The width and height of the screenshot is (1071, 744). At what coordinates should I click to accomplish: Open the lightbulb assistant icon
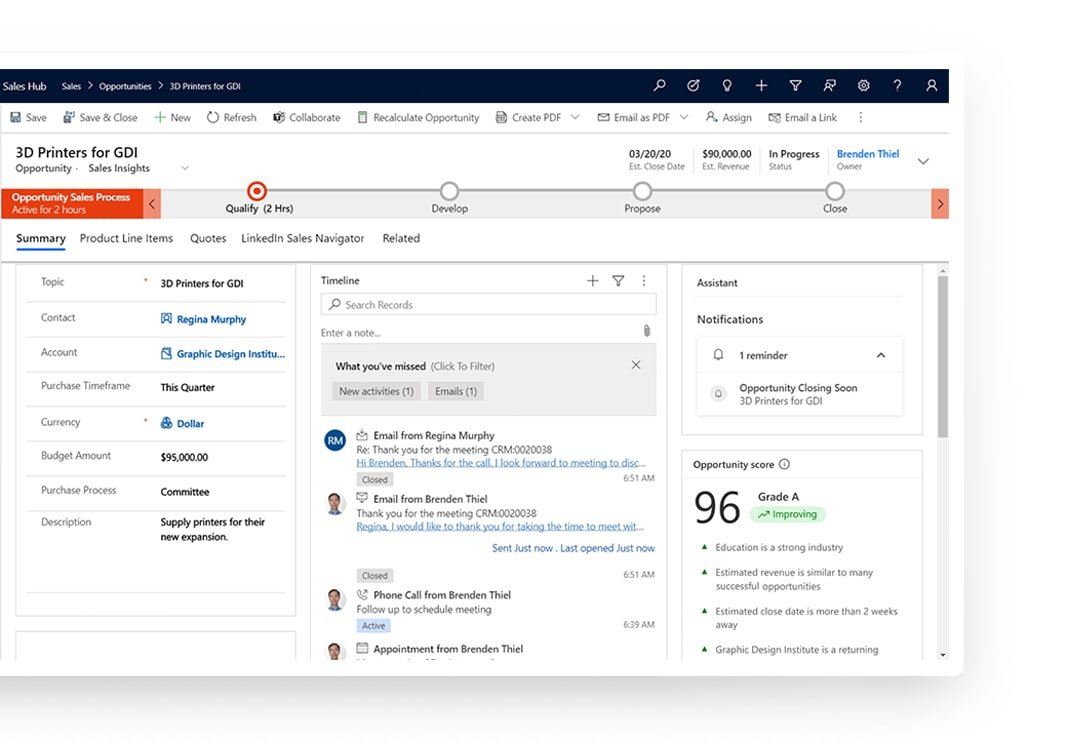tap(727, 86)
